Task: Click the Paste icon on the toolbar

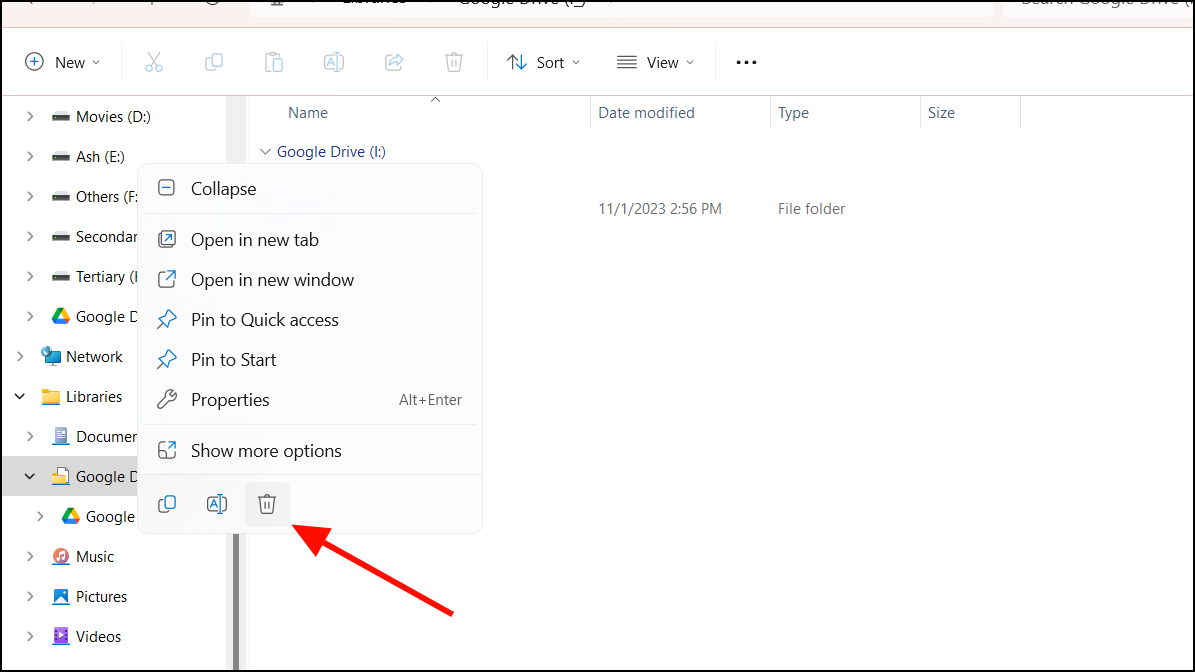Action: [x=274, y=61]
